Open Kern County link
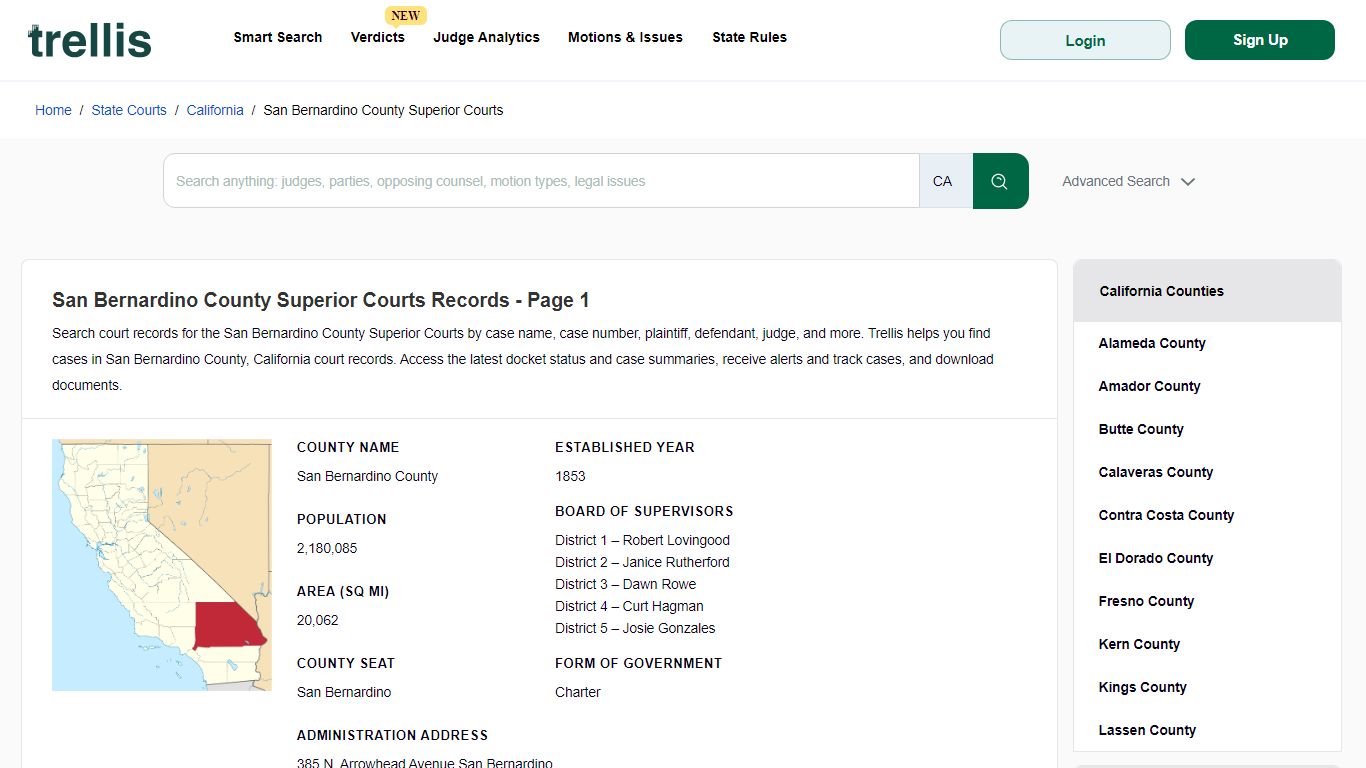This screenshot has width=1366, height=768. 1139,644
